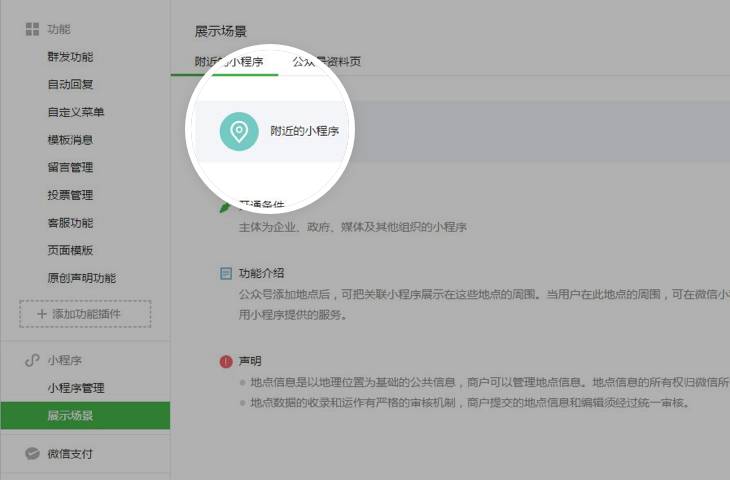
Task: Go to 模板消息 in sidebar
Action: (70, 140)
